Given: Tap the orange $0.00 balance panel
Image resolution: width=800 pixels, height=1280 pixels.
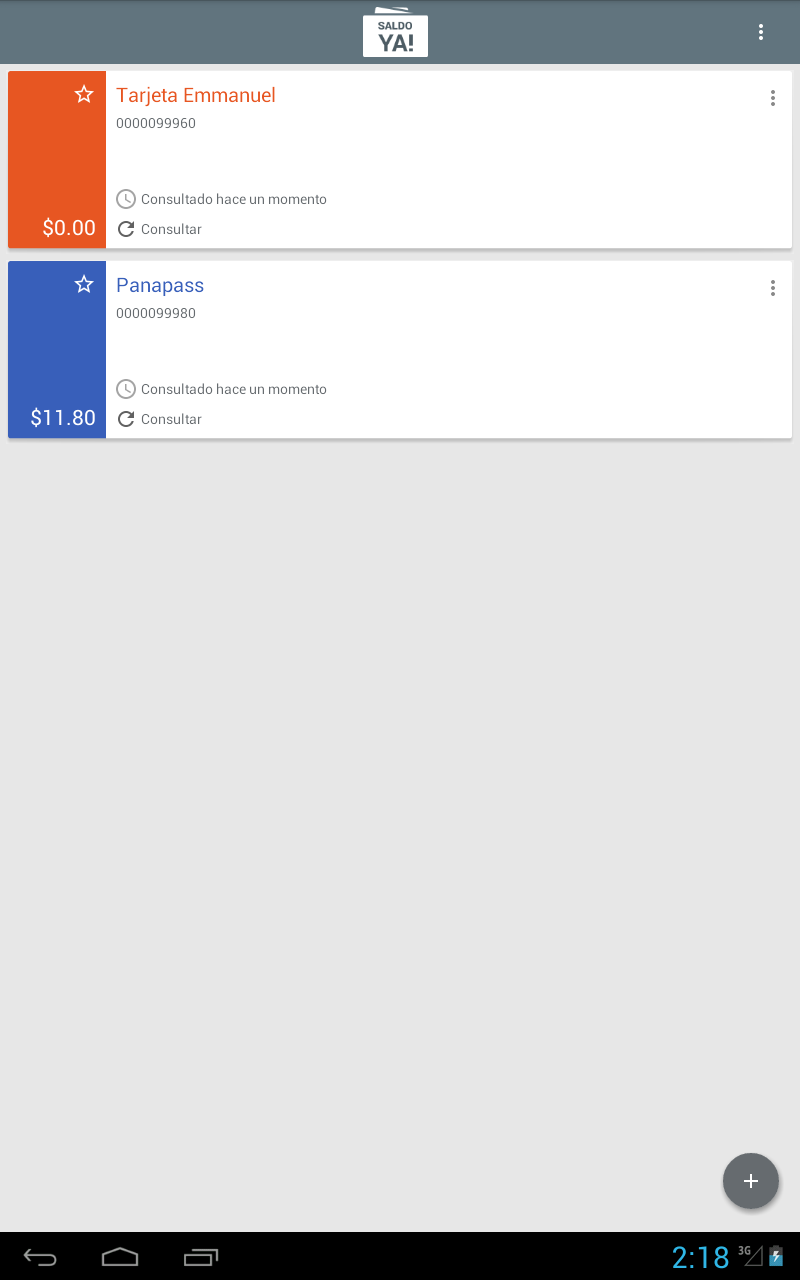Looking at the screenshot, I should coord(57,159).
